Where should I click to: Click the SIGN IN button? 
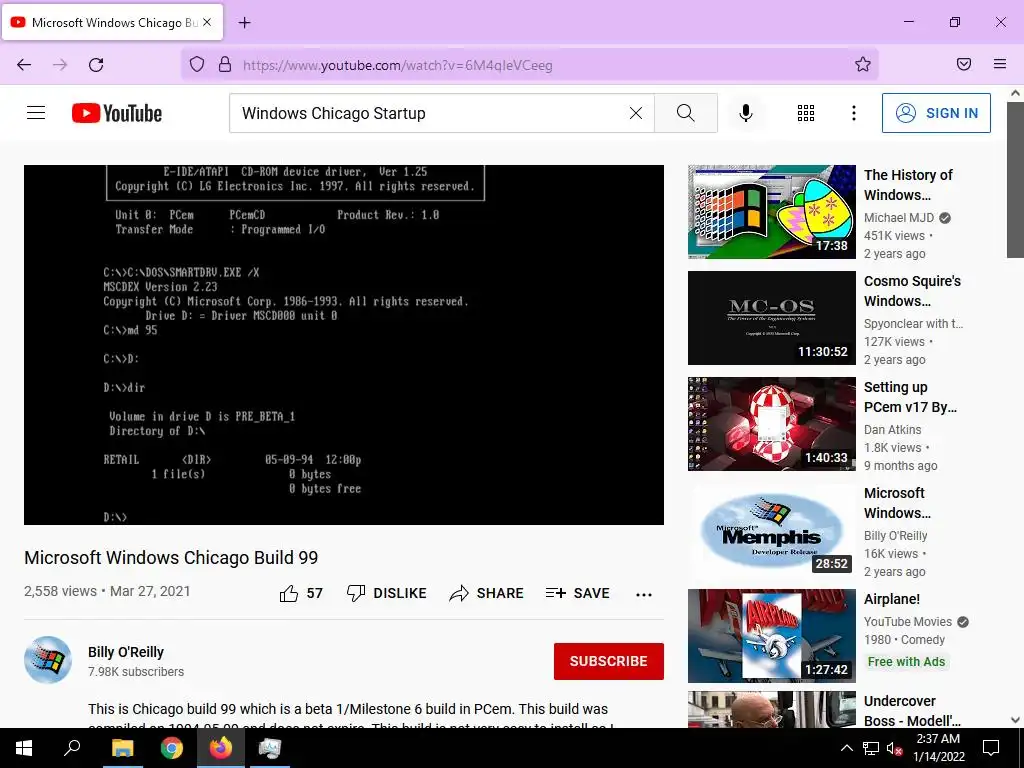point(936,113)
